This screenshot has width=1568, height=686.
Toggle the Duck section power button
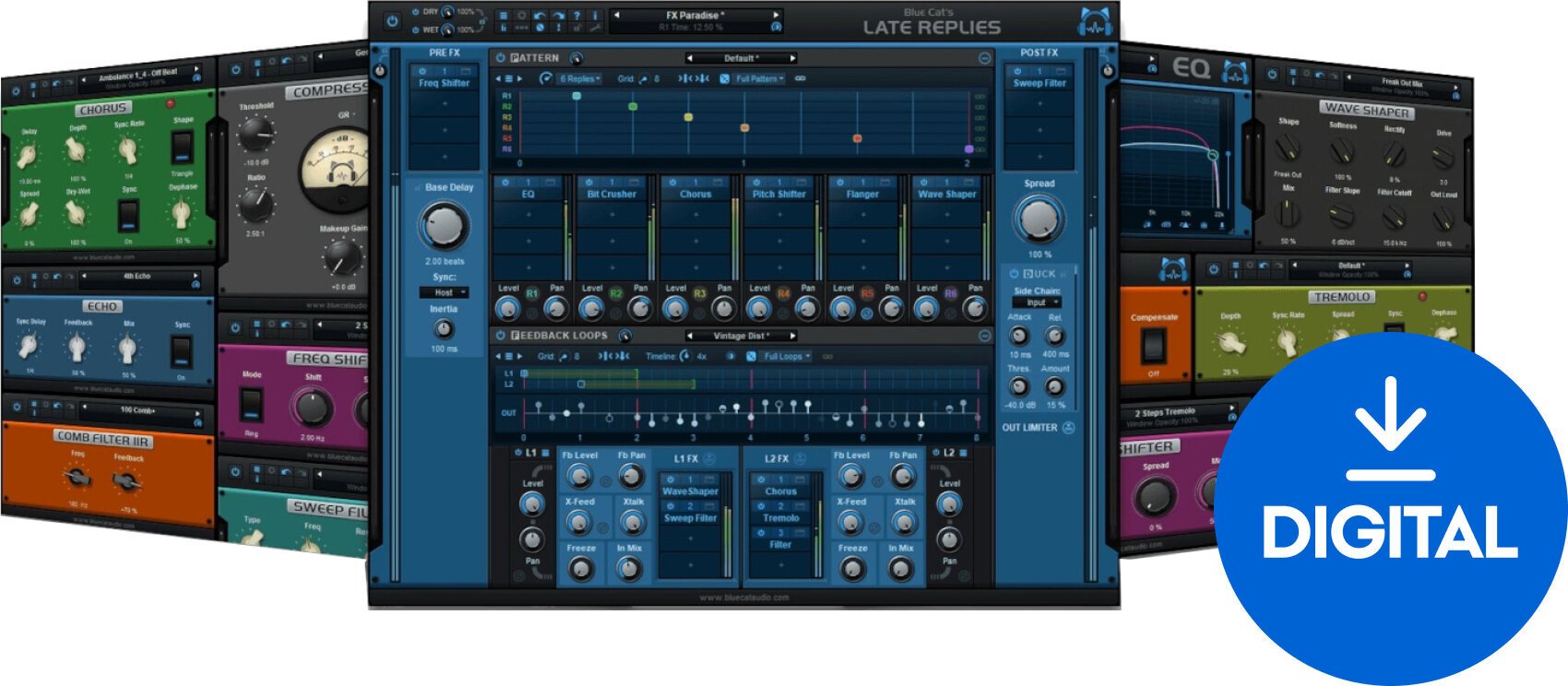pos(1014,274)
